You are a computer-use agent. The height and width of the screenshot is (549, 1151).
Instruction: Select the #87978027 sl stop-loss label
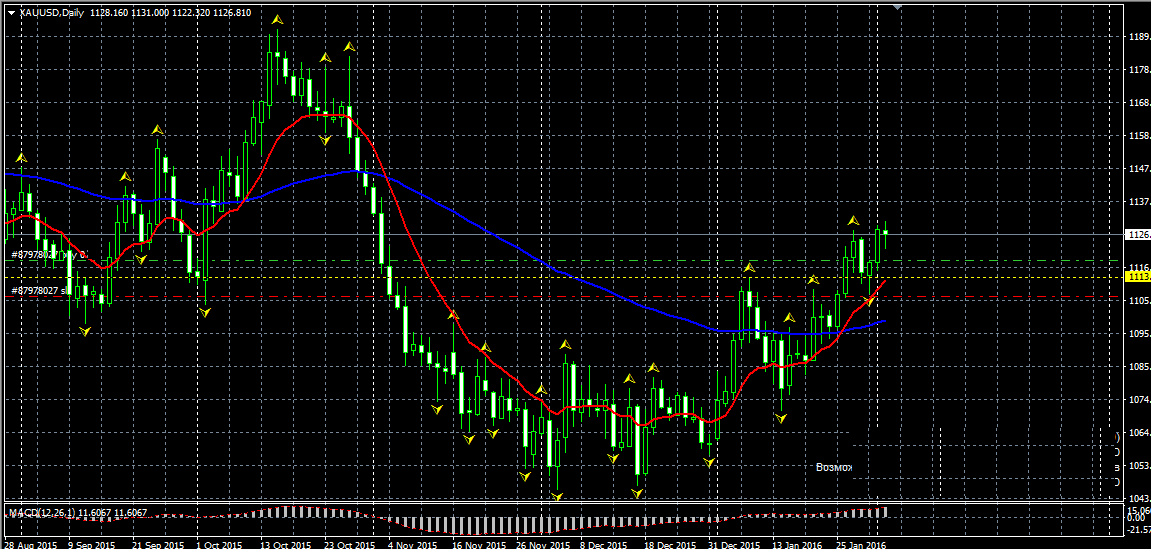click(41, 291)
